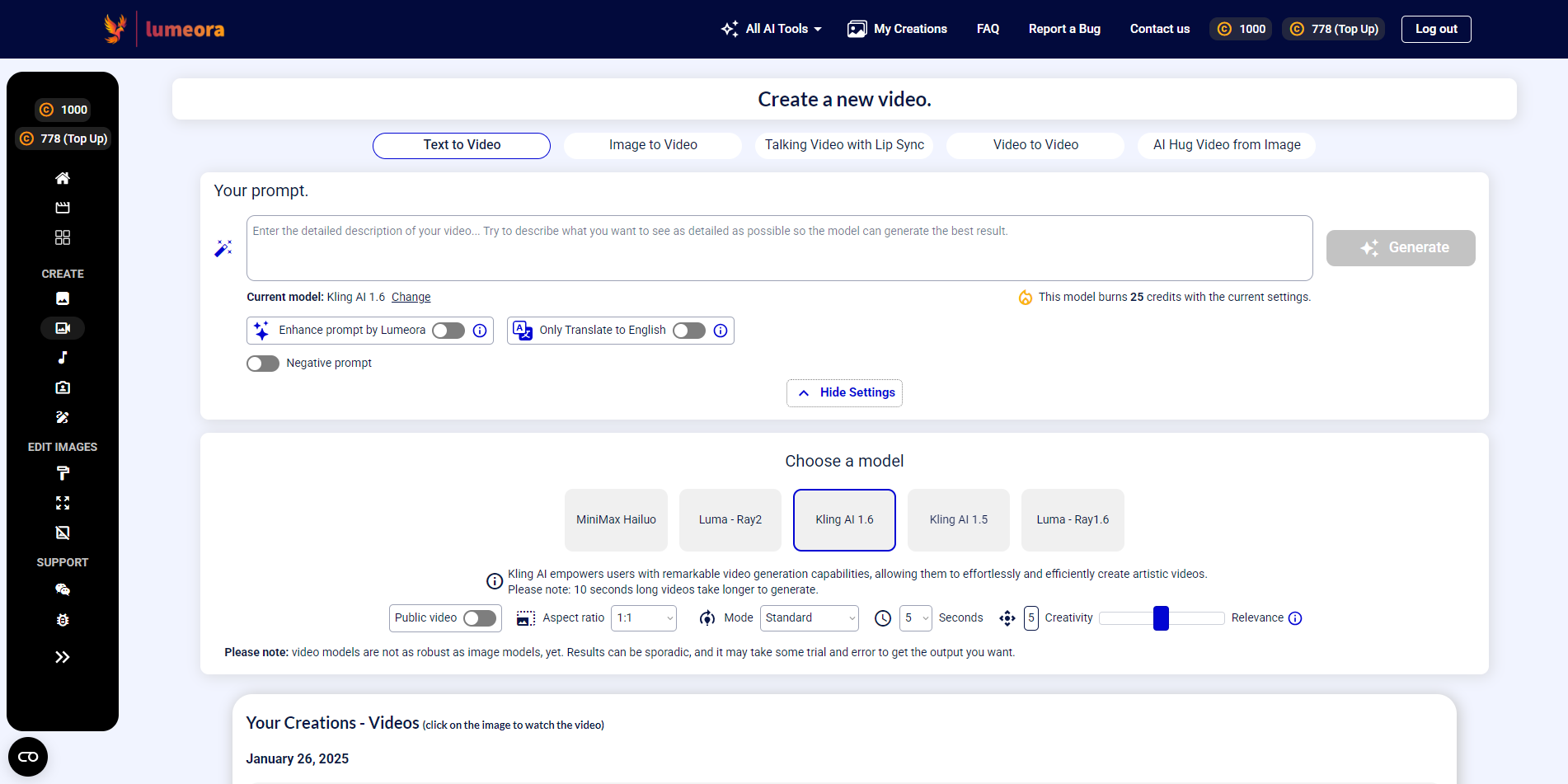Open FAQ in top navigation

988,29
